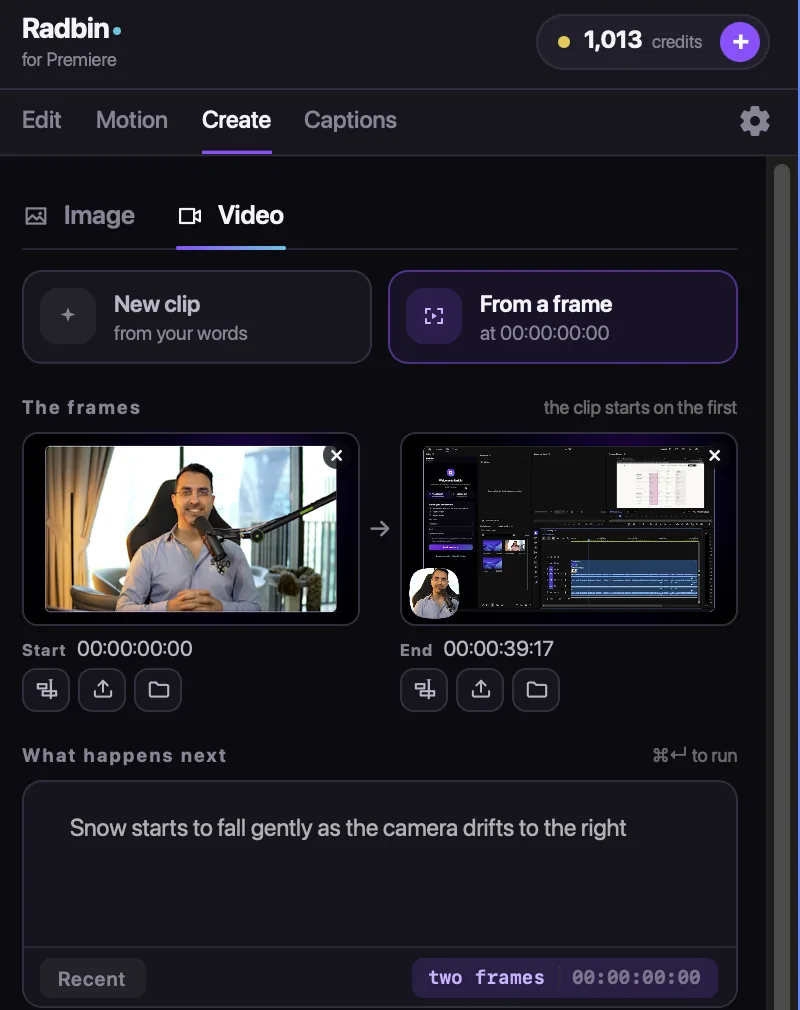Select the start frame thumbnail of man
Screen dimensions: 800x1010
(191, 529)
